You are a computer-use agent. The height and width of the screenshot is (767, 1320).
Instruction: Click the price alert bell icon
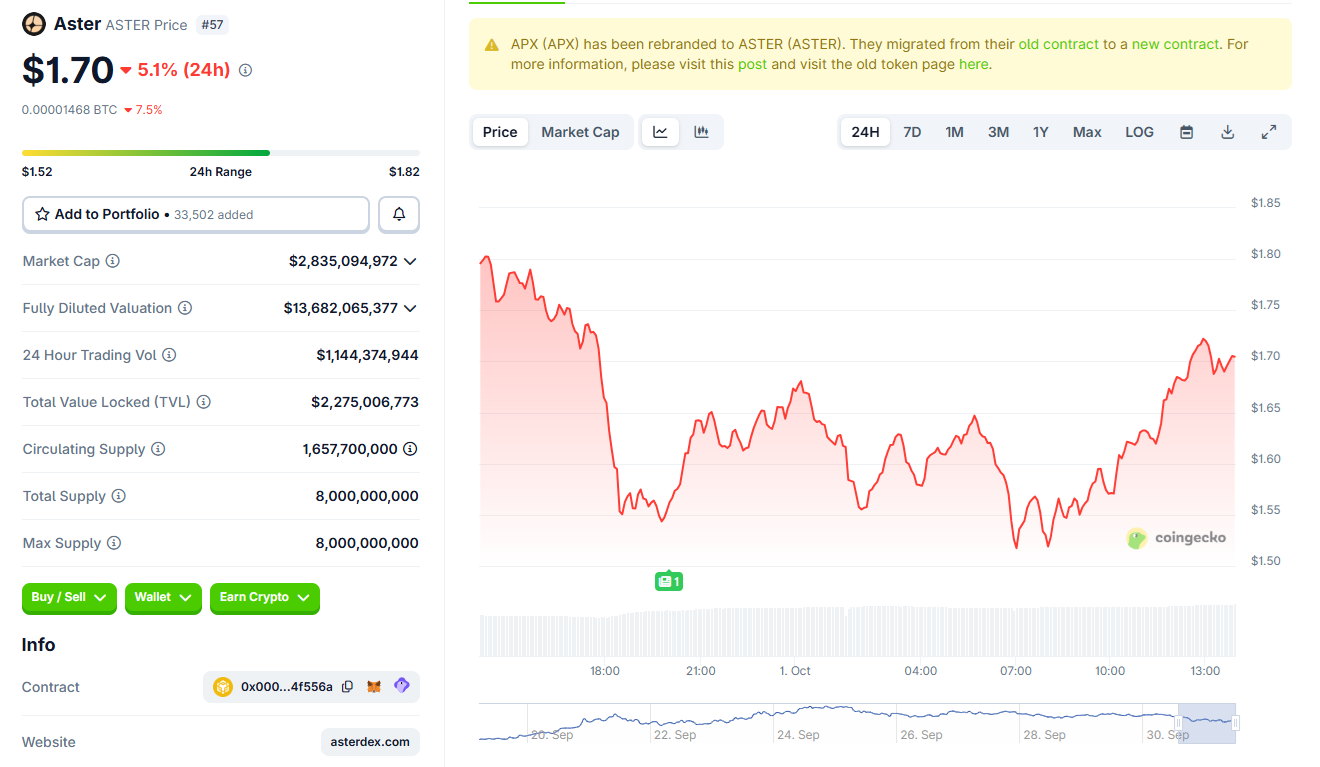pos(399,214)
